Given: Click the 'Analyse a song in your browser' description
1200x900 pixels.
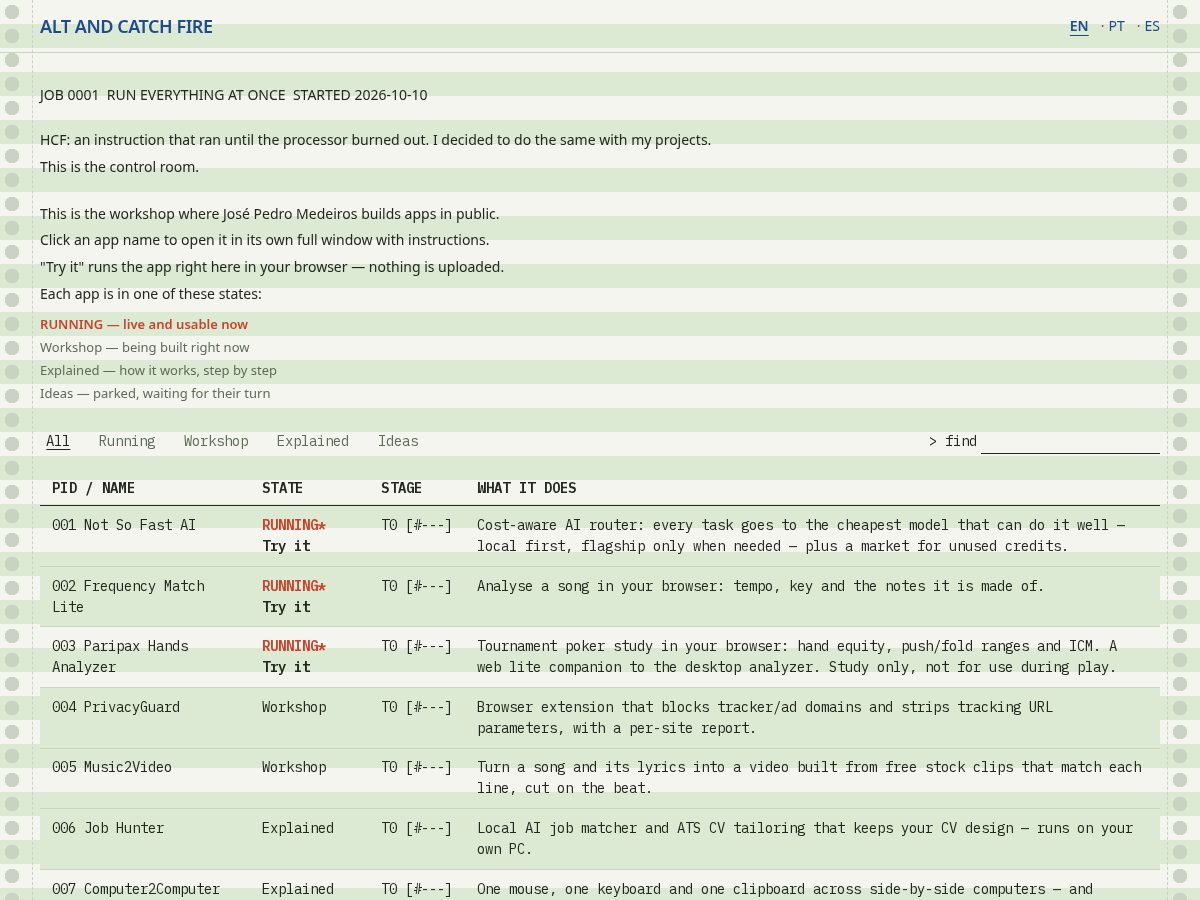Looking at the screenshot, I should pyautogui.click(x=760, y=586).
